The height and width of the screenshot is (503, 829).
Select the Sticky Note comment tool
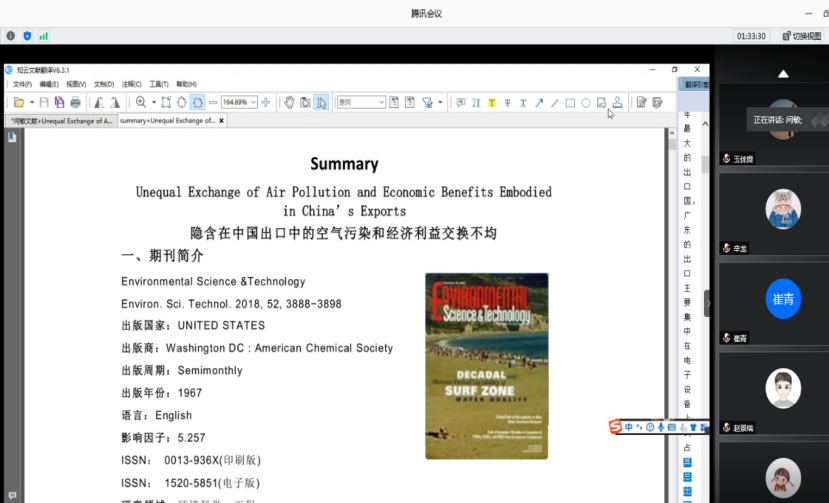pyautogui.click(x=460, y=102)
